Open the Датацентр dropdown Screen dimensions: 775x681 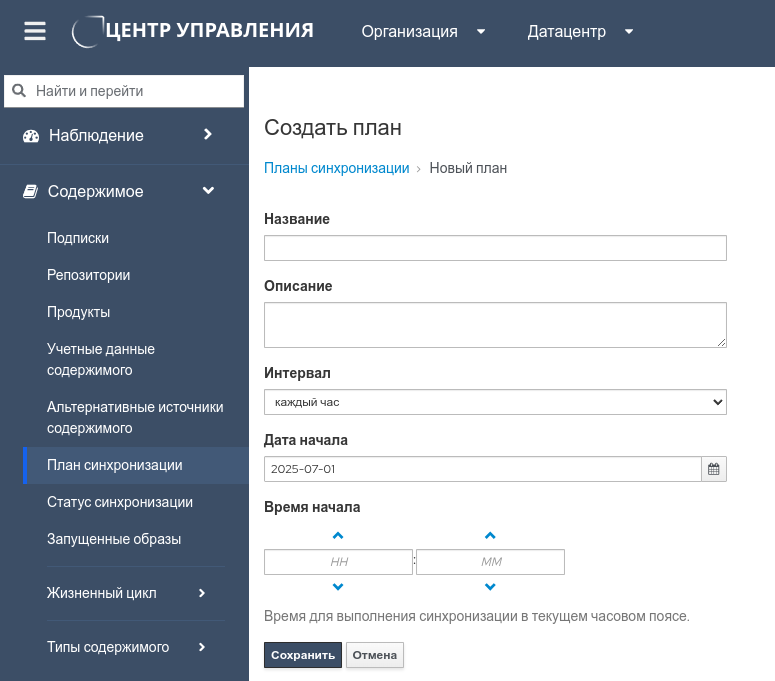tap(580, 31)
